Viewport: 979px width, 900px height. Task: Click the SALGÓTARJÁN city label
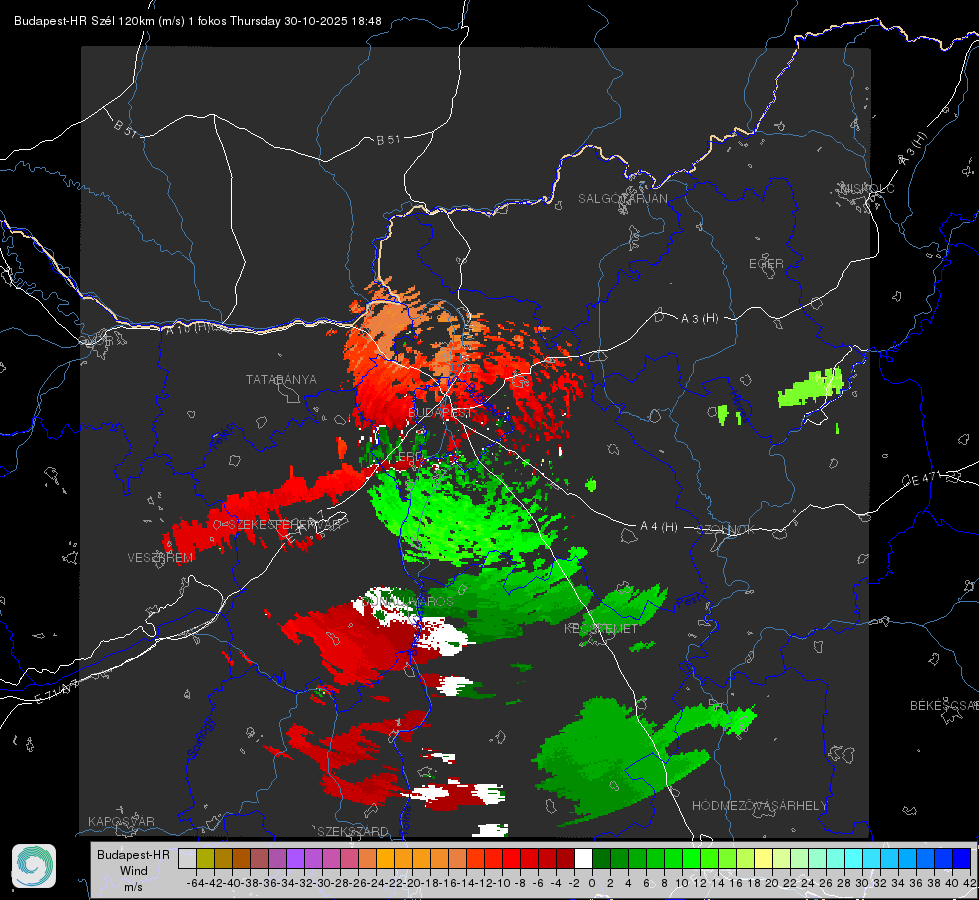coord(622,199)
